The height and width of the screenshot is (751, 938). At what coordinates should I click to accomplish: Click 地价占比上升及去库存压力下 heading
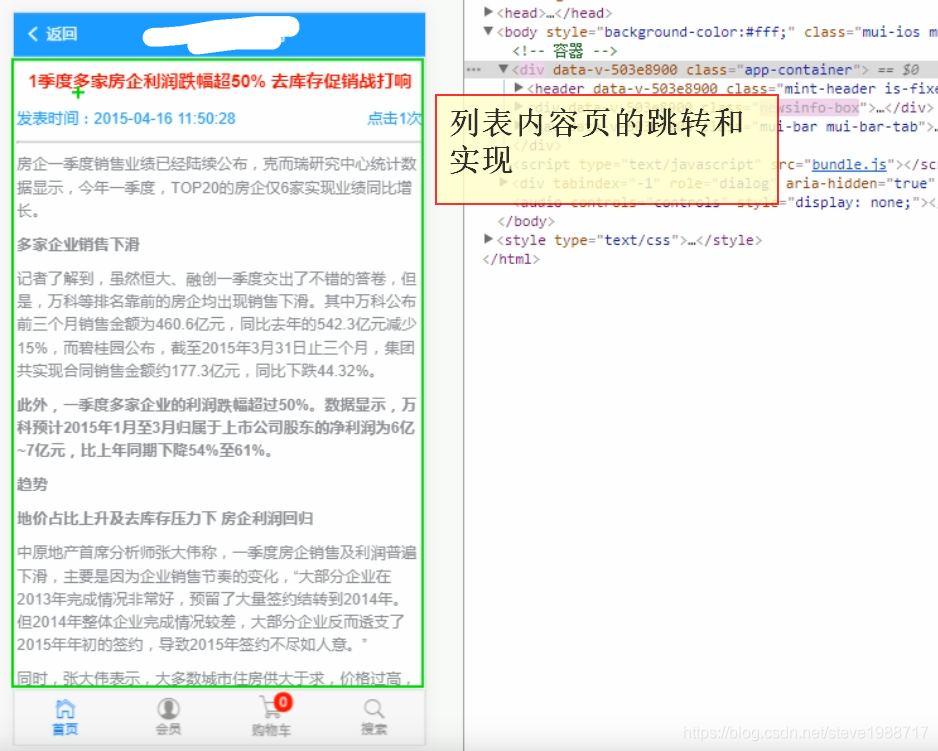point(165,518)
